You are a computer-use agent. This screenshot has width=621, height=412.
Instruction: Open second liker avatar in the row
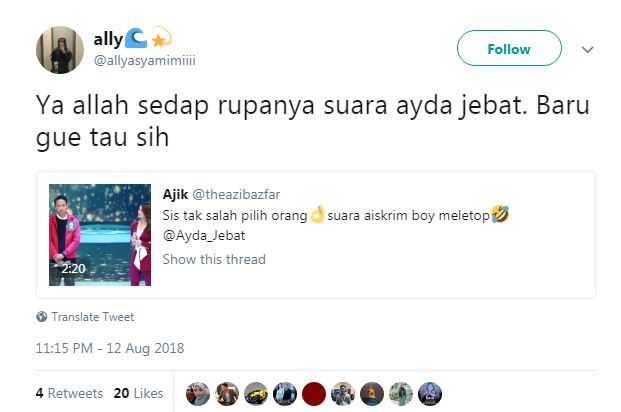[227, 394]
